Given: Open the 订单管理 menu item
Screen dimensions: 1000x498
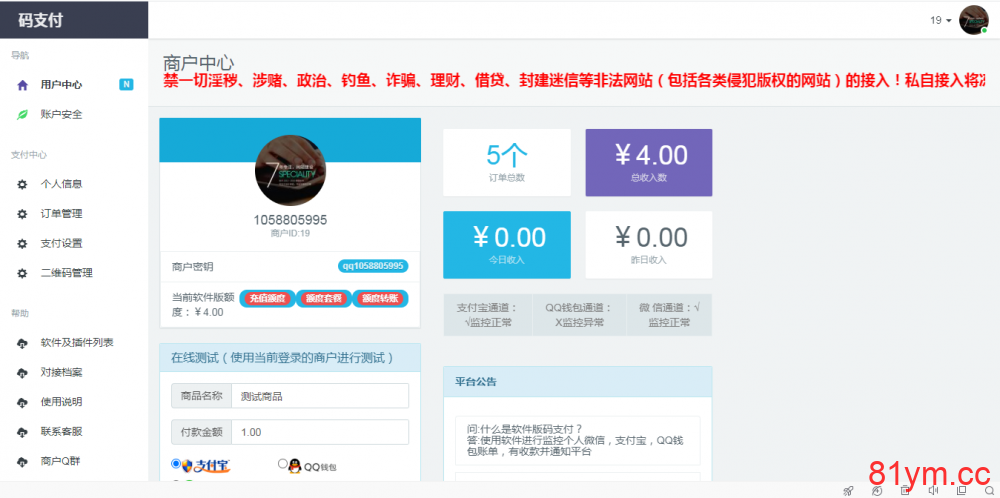Looking at the screenshot, I should tap(61, 214).
